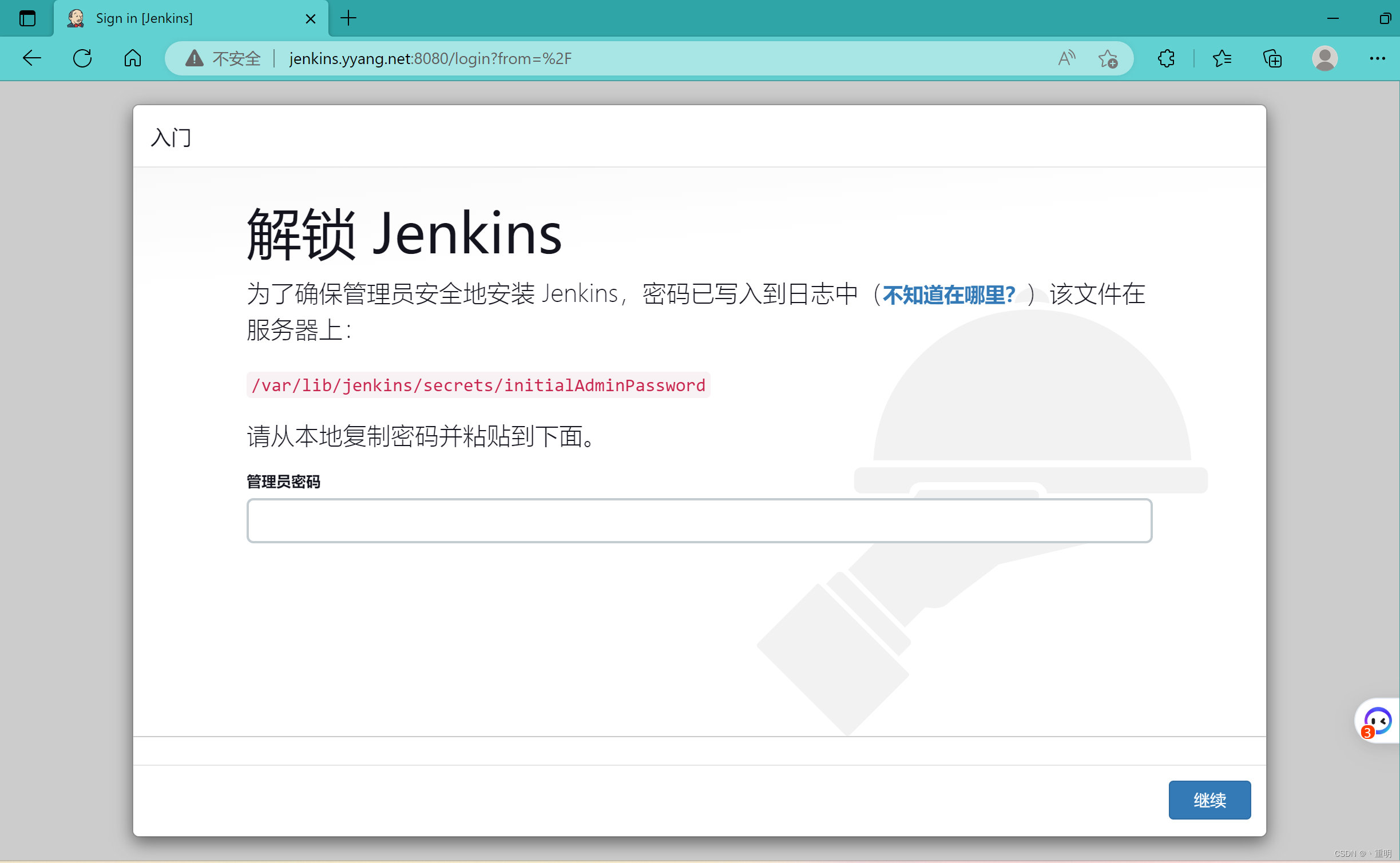Open the read aloud icon in address bar

(x=1066, y=58)
